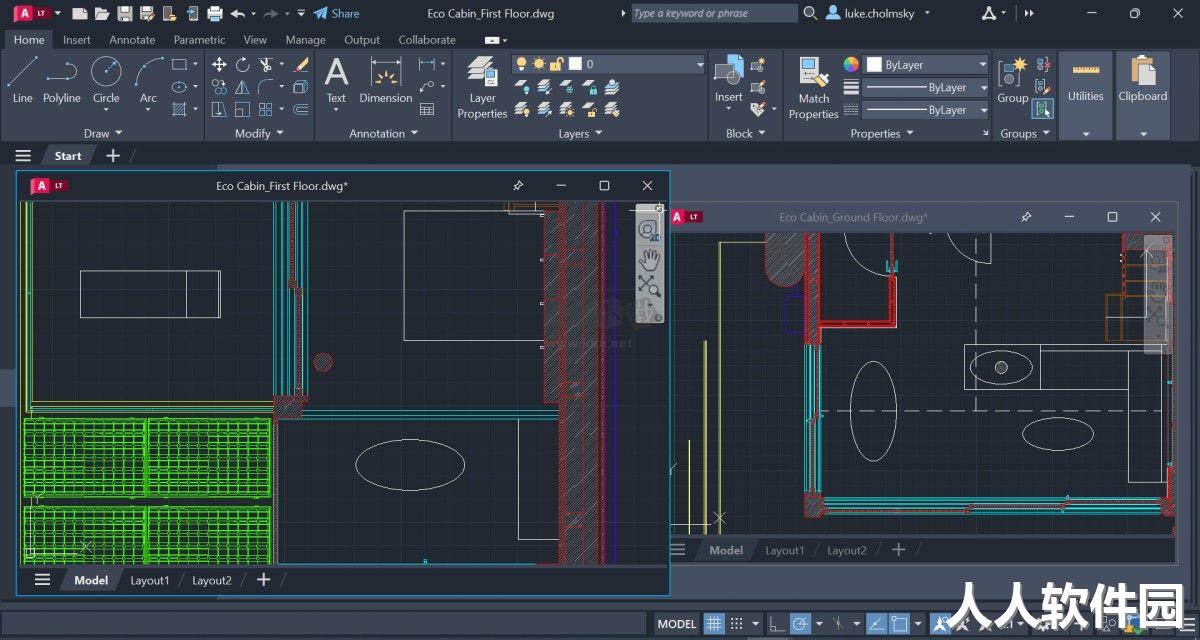Open Layout1 tab in First Floor window
This screenshot has height=640, width=1200.
tap(149, 580)
